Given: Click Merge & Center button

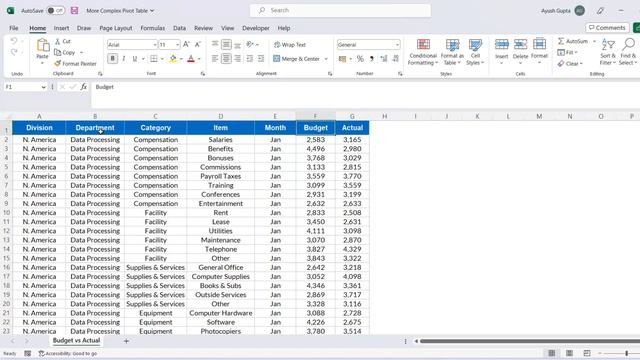Looking at the screenshot, I should tap(297, 59).
